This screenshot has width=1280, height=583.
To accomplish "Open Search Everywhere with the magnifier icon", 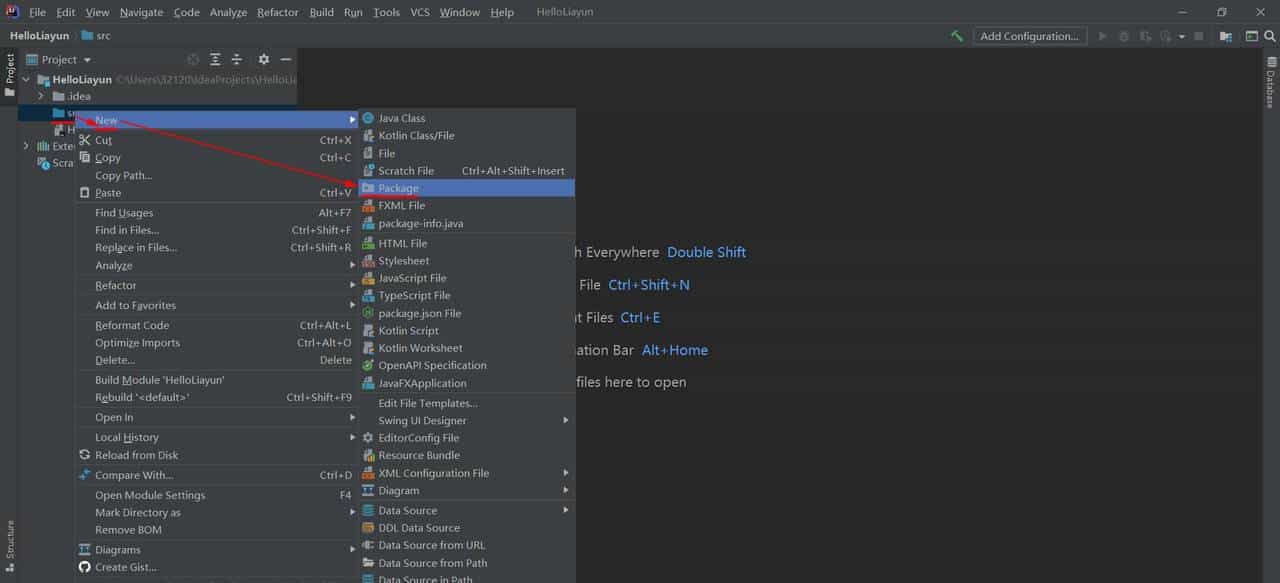I will point(1269,35).
